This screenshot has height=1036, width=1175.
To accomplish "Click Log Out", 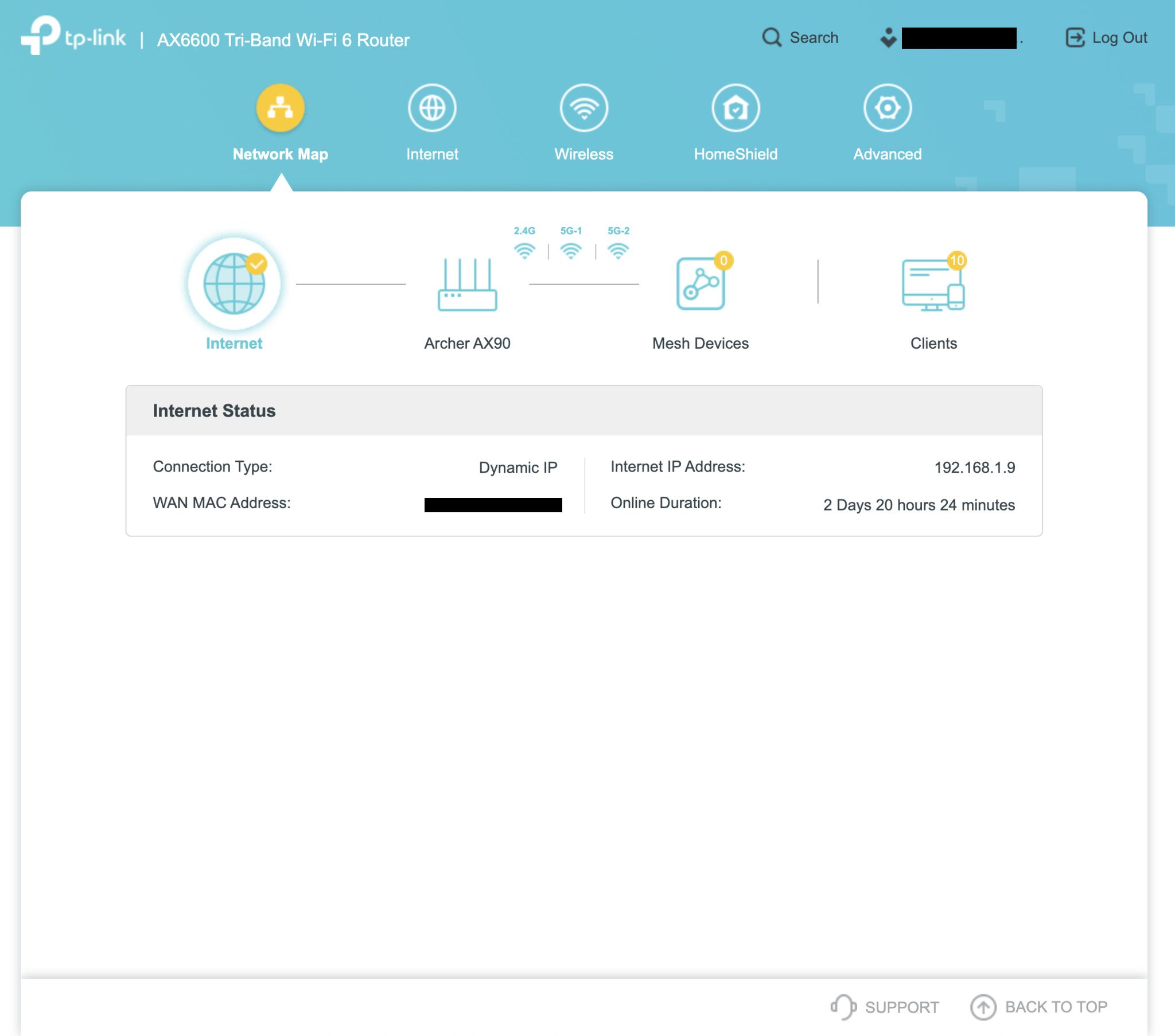I will point(1107,38).
